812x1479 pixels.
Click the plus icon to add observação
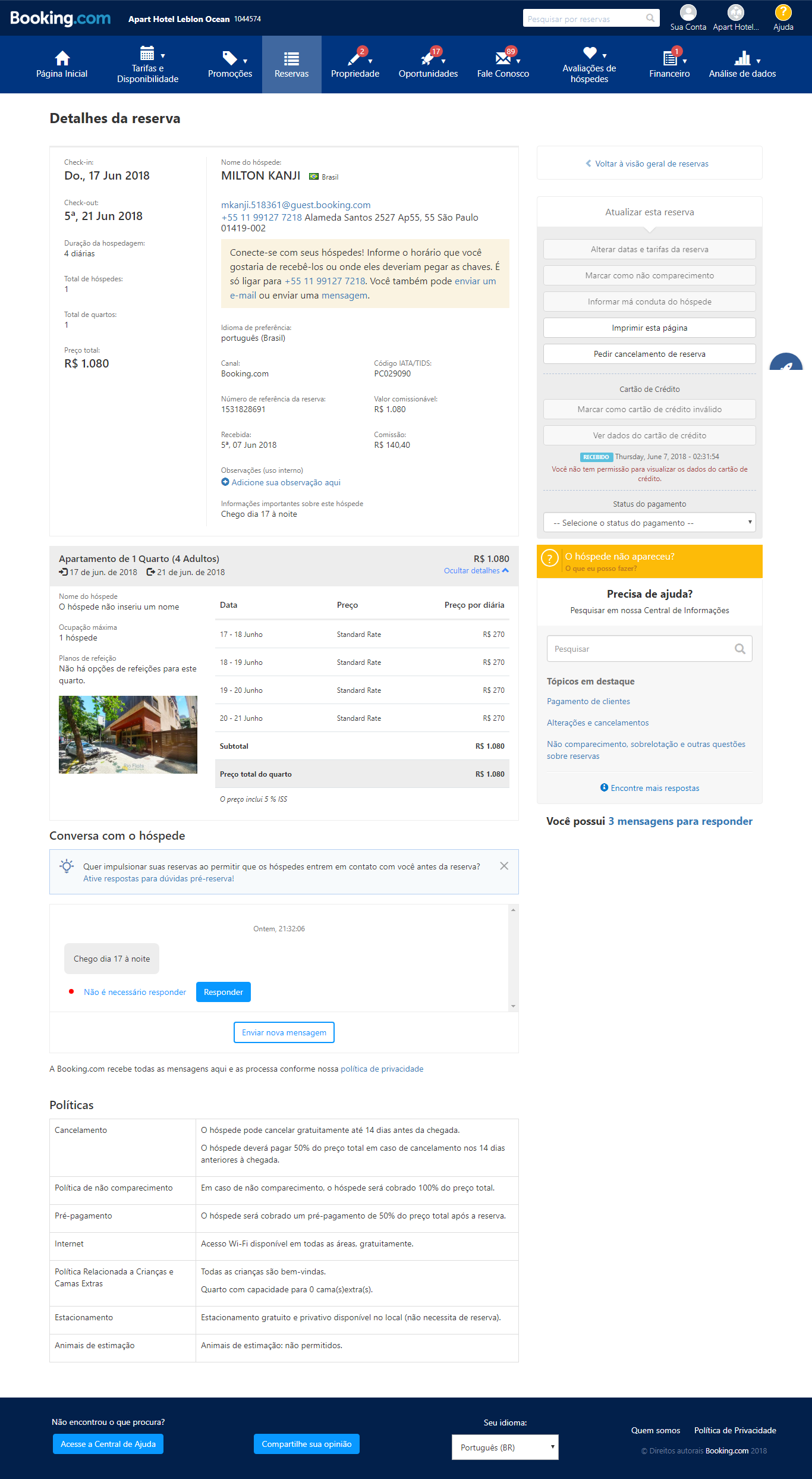[225, 482]
